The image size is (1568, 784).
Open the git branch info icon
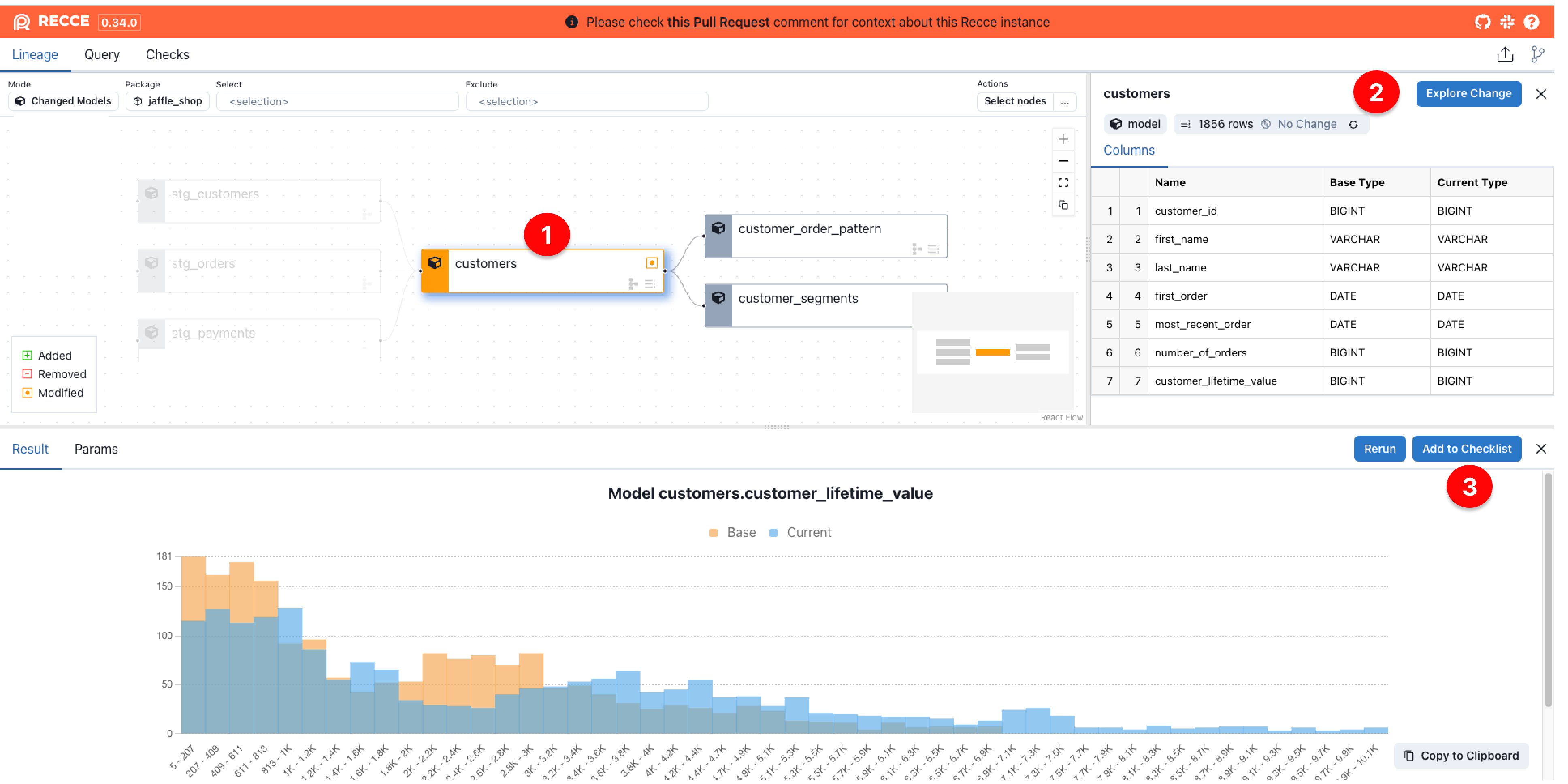point(1538,54)
